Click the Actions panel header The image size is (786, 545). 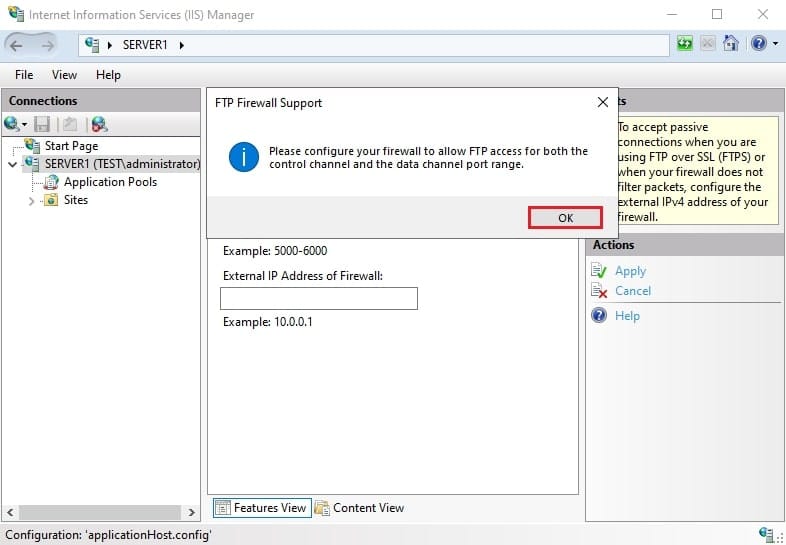[684, 245]
